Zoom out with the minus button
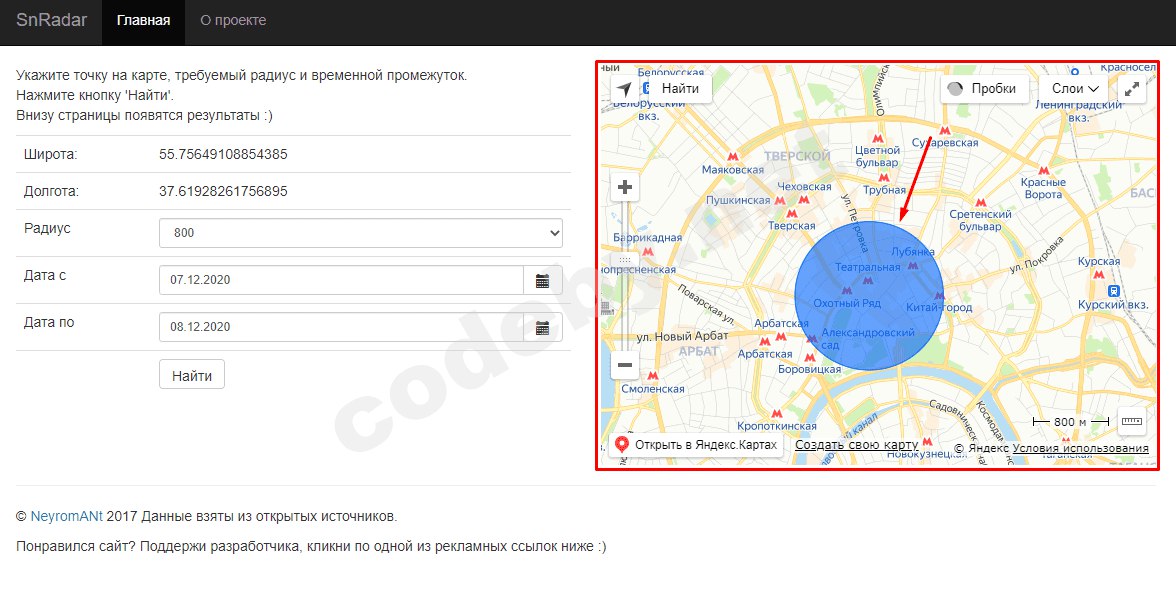1176x590 pixels. pos(625,365)
